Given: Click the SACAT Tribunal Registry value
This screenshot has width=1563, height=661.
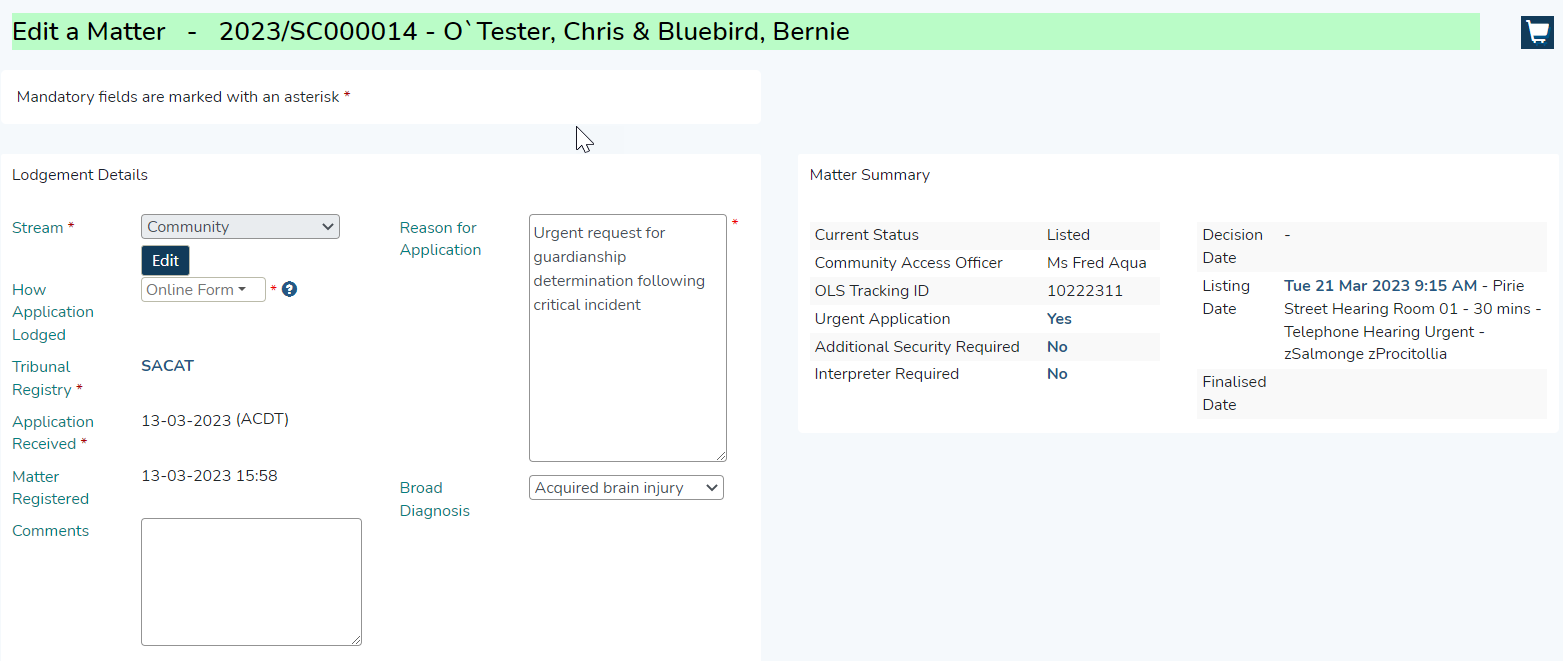Looking at the screenshot, I should pos(167,366).
